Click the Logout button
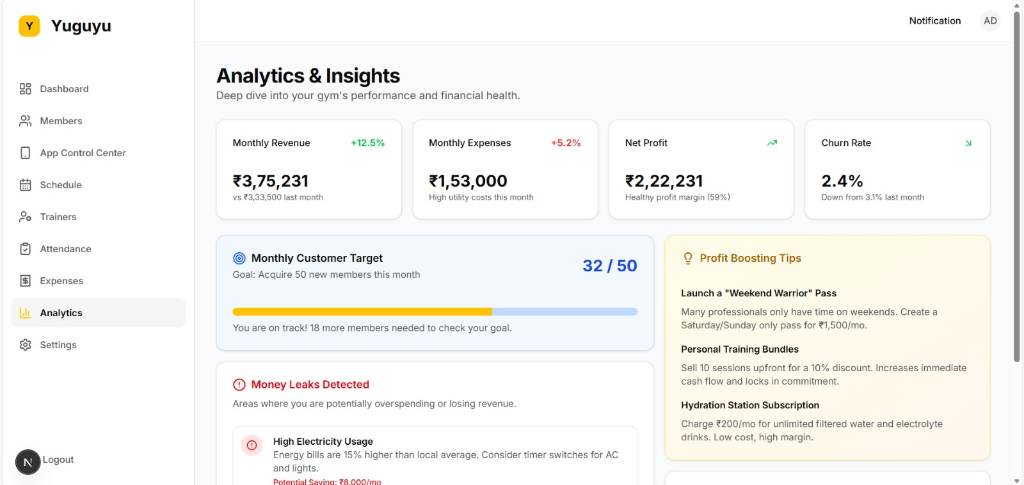The height and width of the screenshot is (485, 1024). pos(58,460)
